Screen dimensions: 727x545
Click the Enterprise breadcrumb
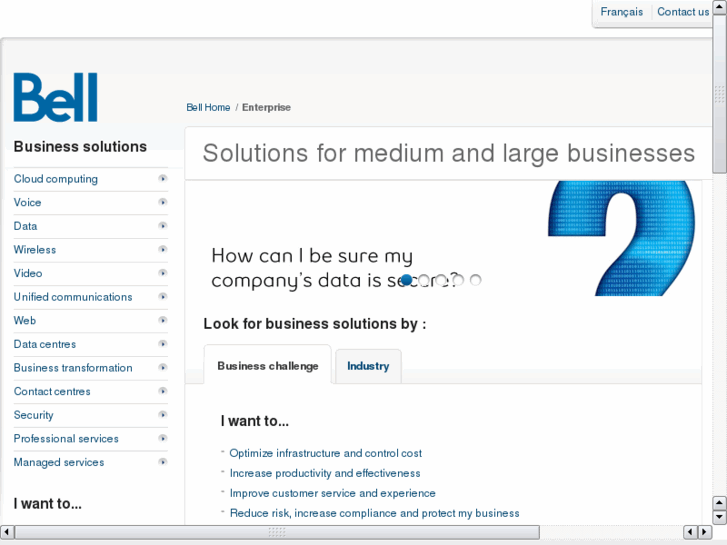266,108
